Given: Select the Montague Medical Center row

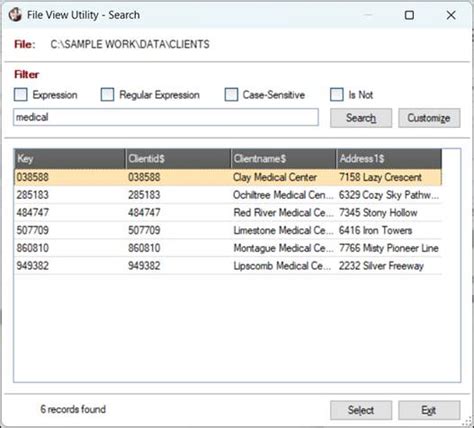Looking at the screenshot, I should [228, 248].
